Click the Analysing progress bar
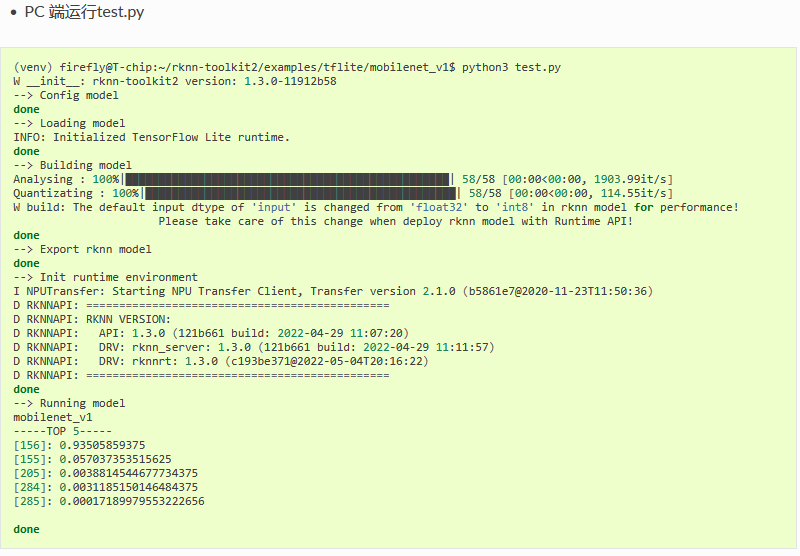Image resolution: width=800 pixels, height=556 pixels. tap(288, 179)
